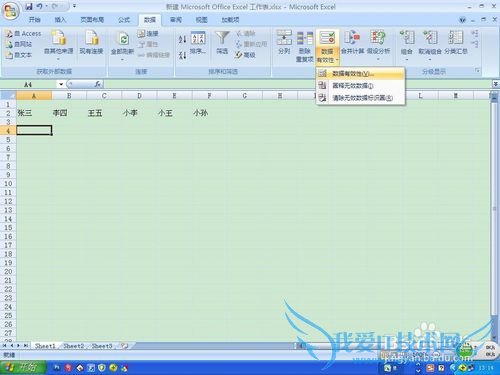Viewport: 500px width, 375px height.
Task: Expand the formula bar
Action: [496, 84]
